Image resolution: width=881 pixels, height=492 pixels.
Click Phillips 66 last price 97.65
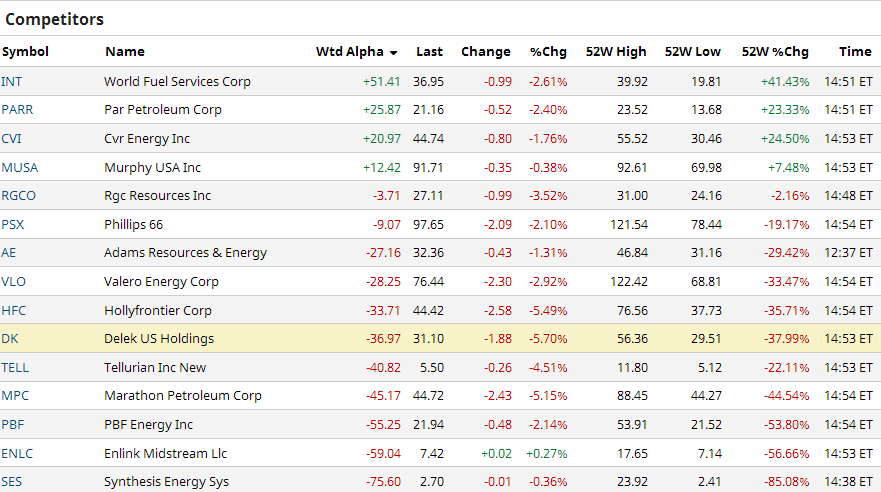point(428,225)
